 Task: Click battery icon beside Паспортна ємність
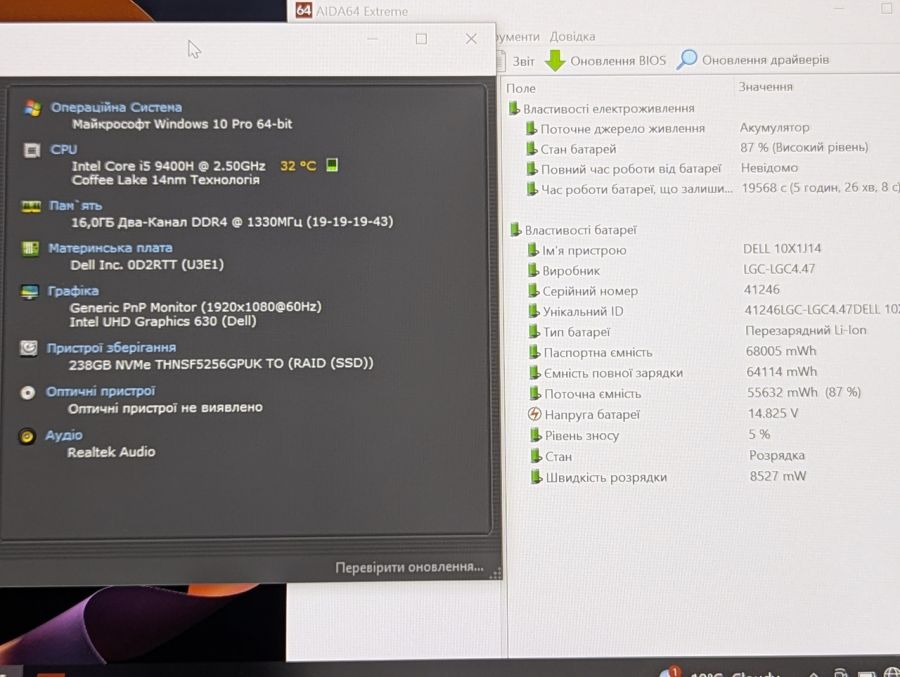[534, 352]
